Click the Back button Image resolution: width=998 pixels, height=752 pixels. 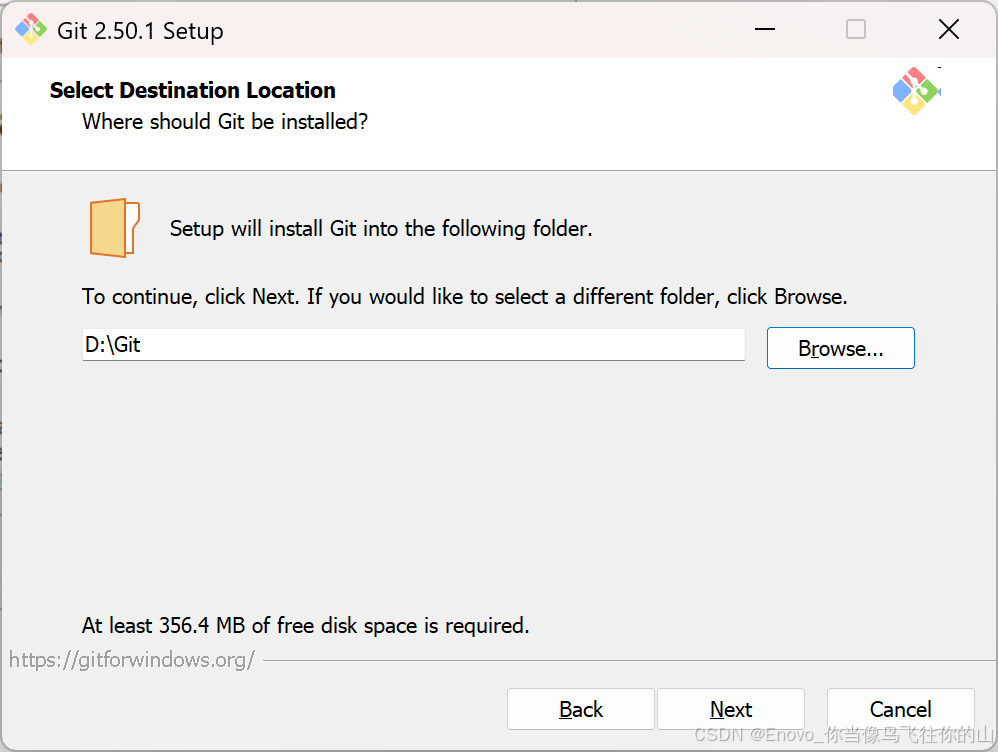click(580, 709)
